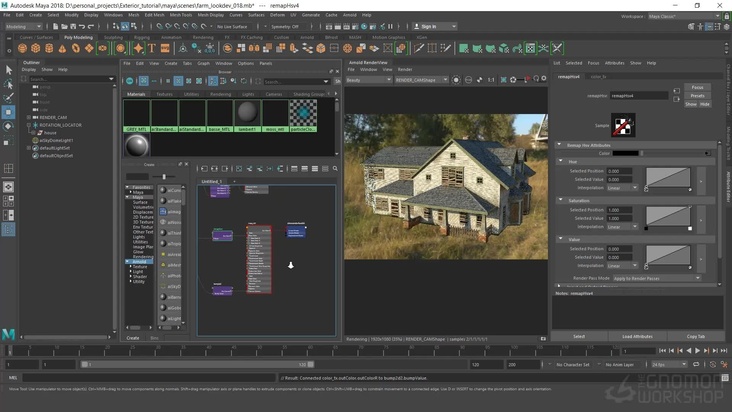This screenshot has width=732, height=412.
Task: Activate the Paint selection tool
Action: pos(8,98)
